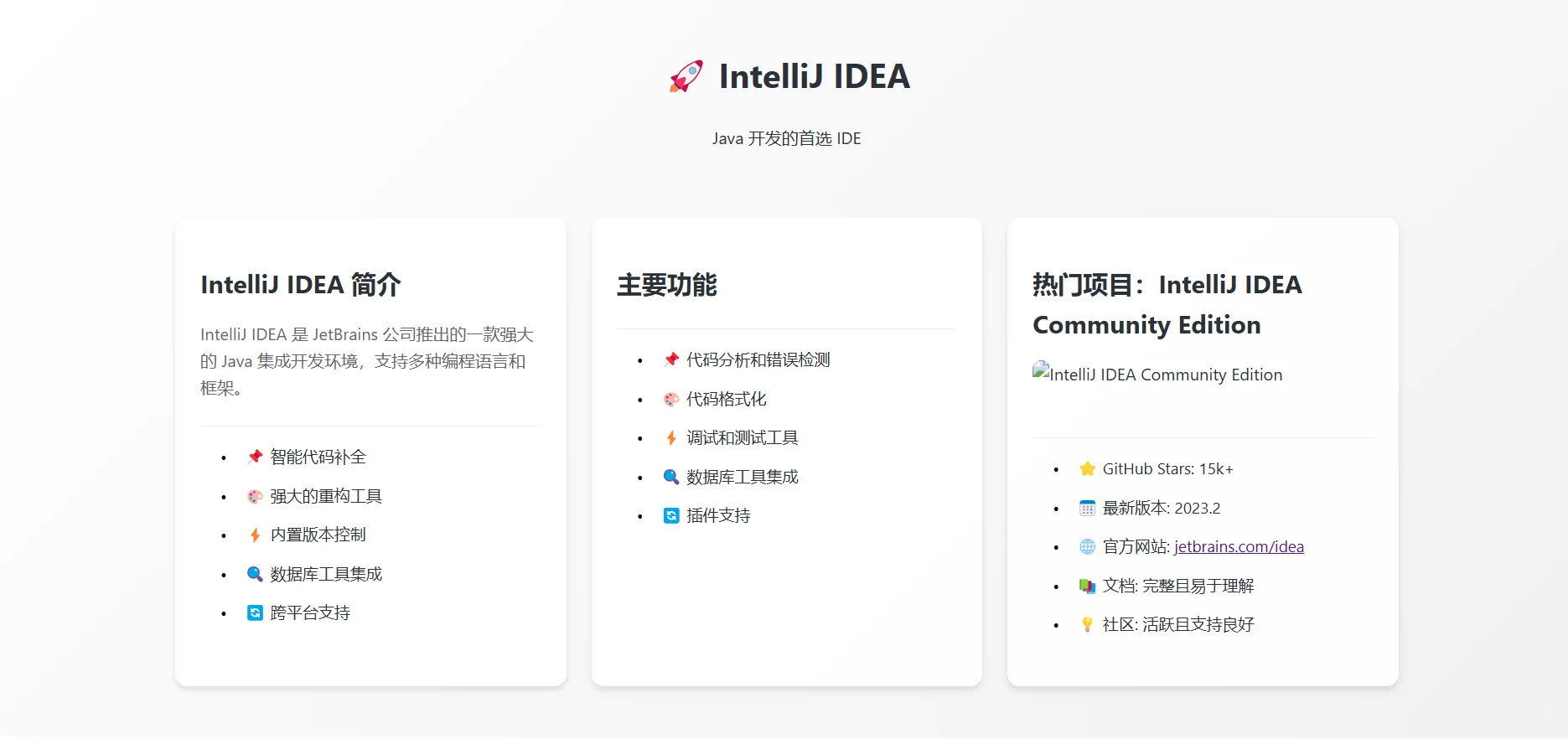The height and width of the screenshot is (739, 1568).
Task: Click the broken IntelliJ IDEA Community Edition image
Action: (x=1157, y=374)
